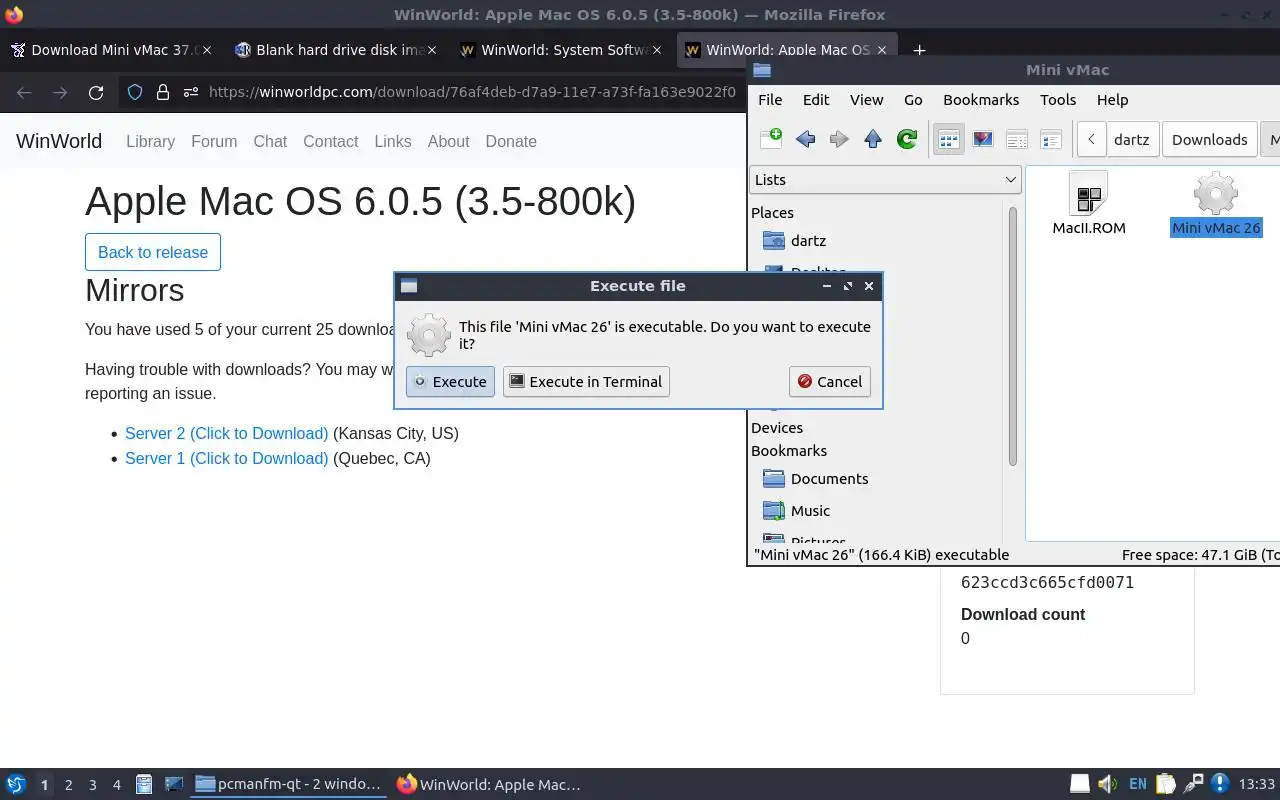Open the Library nav link
The height and width of the screenshot is (800, 1280).
[x=150, y=141]
